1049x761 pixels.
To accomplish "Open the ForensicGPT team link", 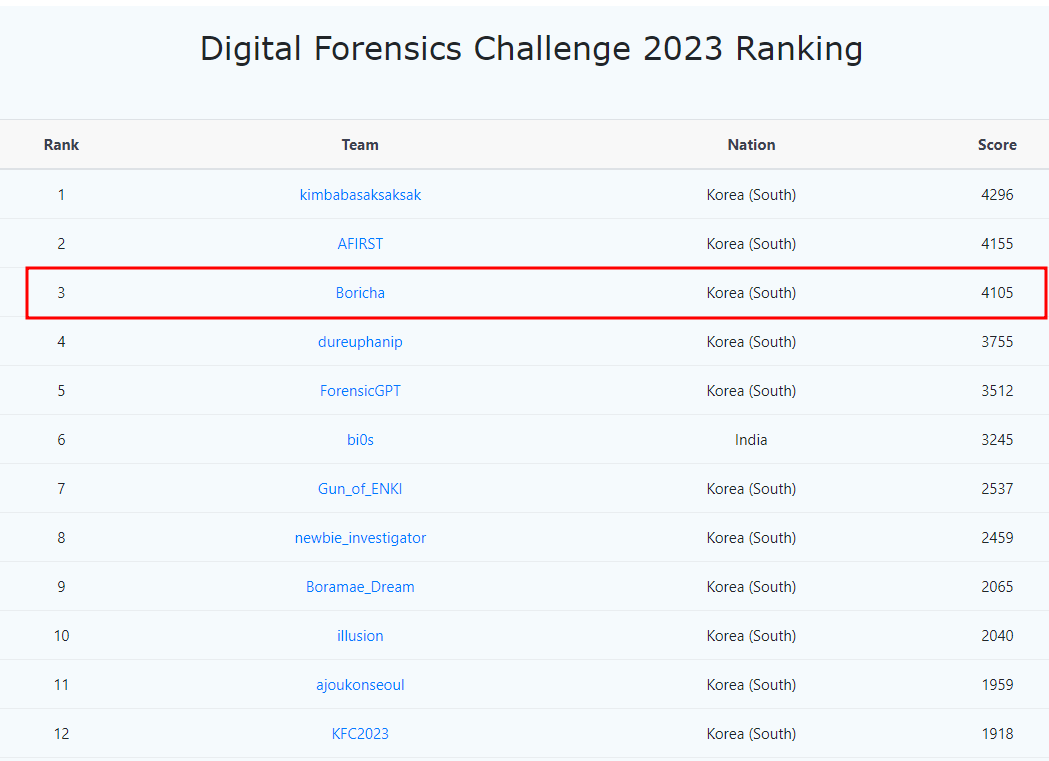I will 360,391.
